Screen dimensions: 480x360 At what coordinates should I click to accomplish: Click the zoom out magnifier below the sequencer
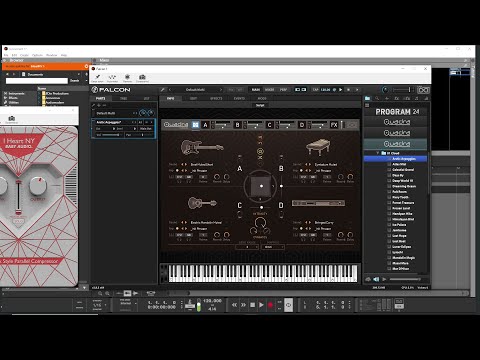coord(100,293)
